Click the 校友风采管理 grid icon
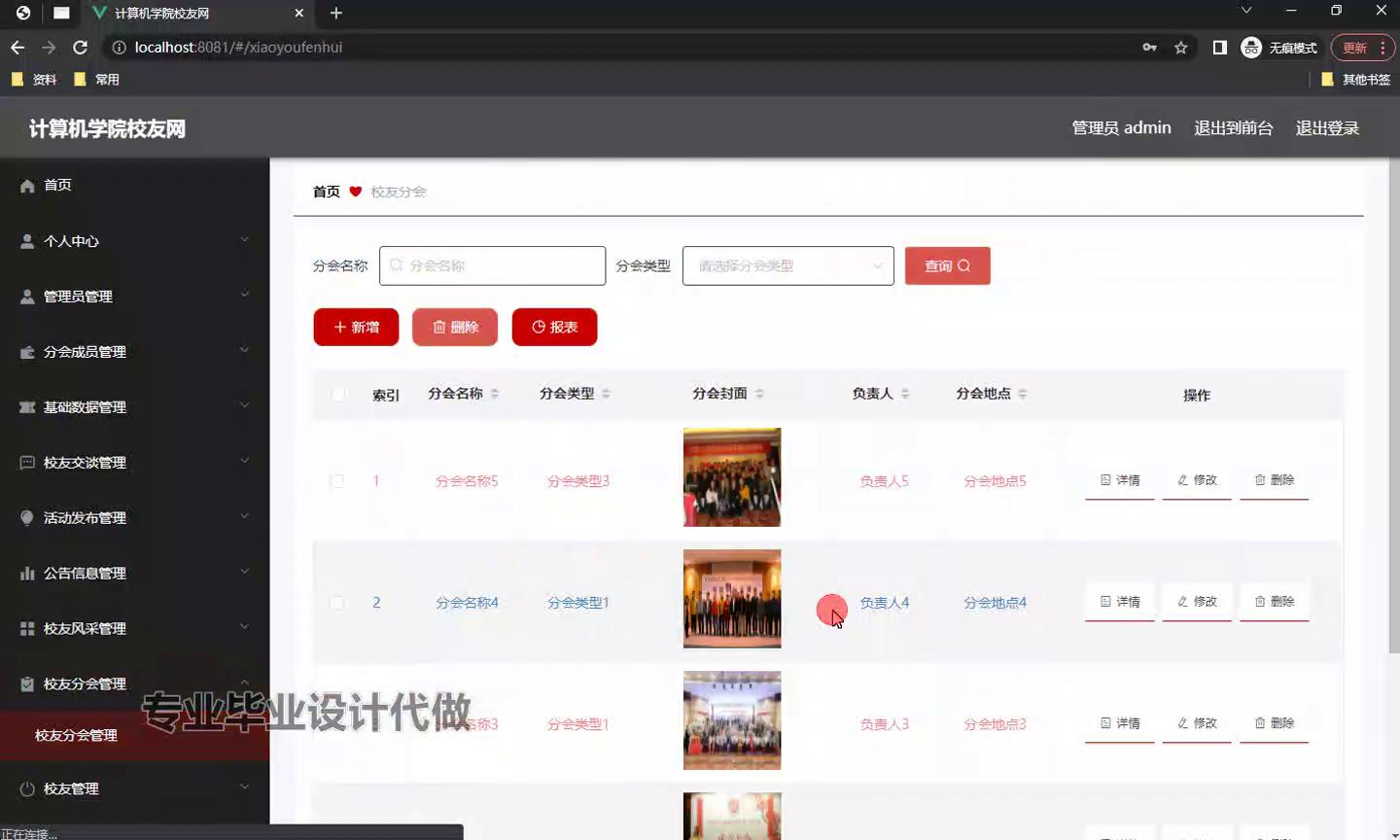Viewport: 1400px width, 840px height. [27, 629]
